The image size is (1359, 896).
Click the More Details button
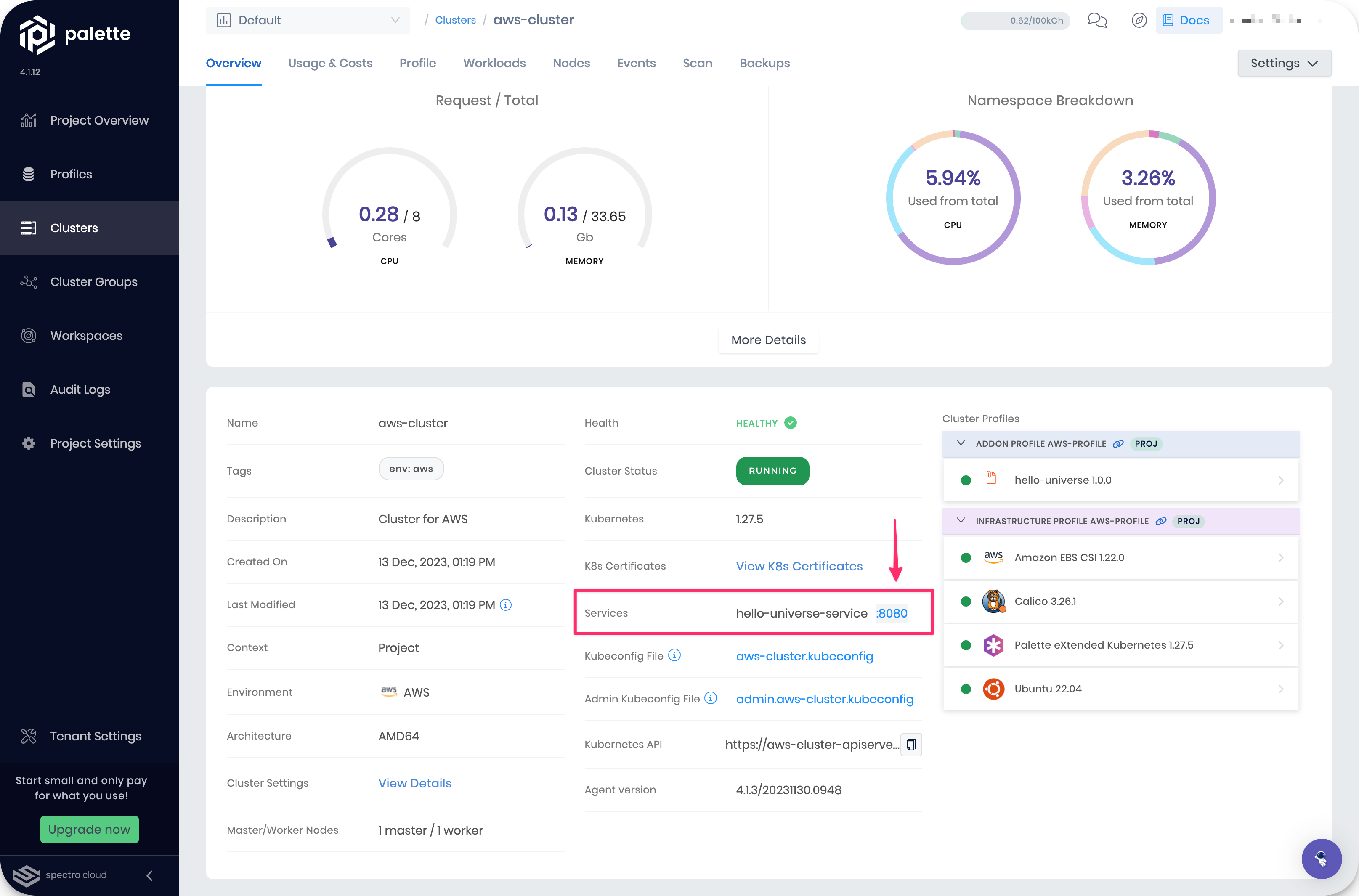point(769,340)
